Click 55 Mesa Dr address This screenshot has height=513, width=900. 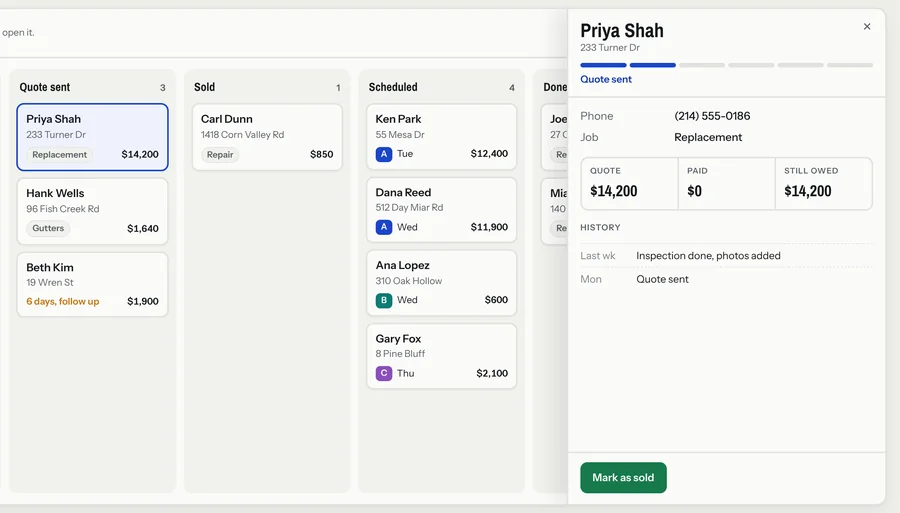point(400,135)
